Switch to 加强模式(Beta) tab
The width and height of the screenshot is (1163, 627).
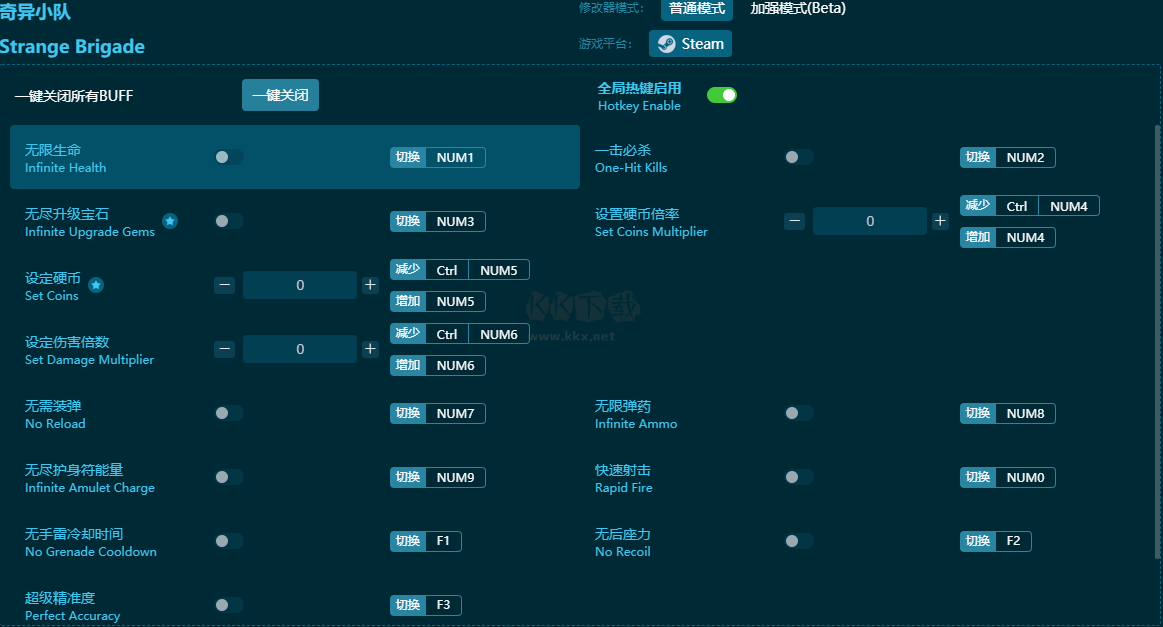[798, 9]
